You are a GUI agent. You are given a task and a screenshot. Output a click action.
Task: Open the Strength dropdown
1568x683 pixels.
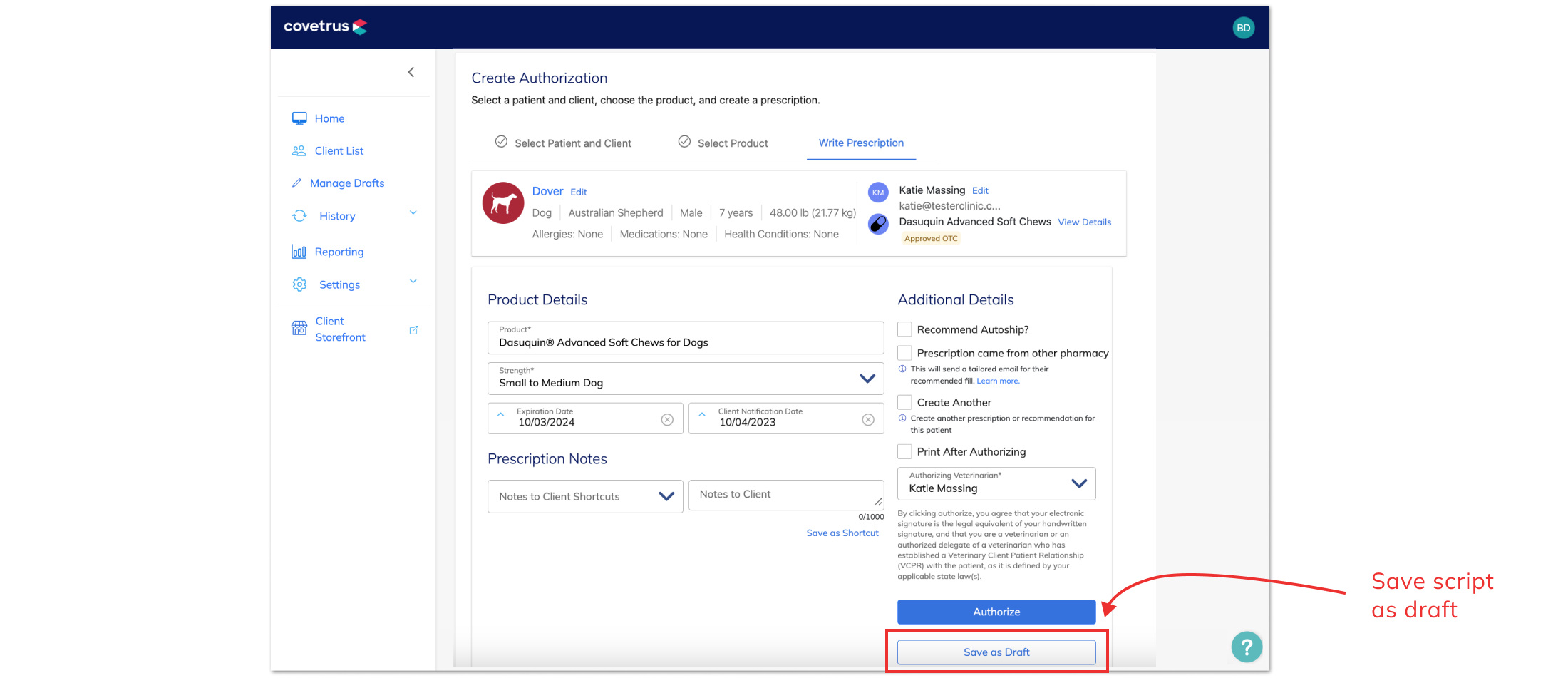[x=686, y=379]
